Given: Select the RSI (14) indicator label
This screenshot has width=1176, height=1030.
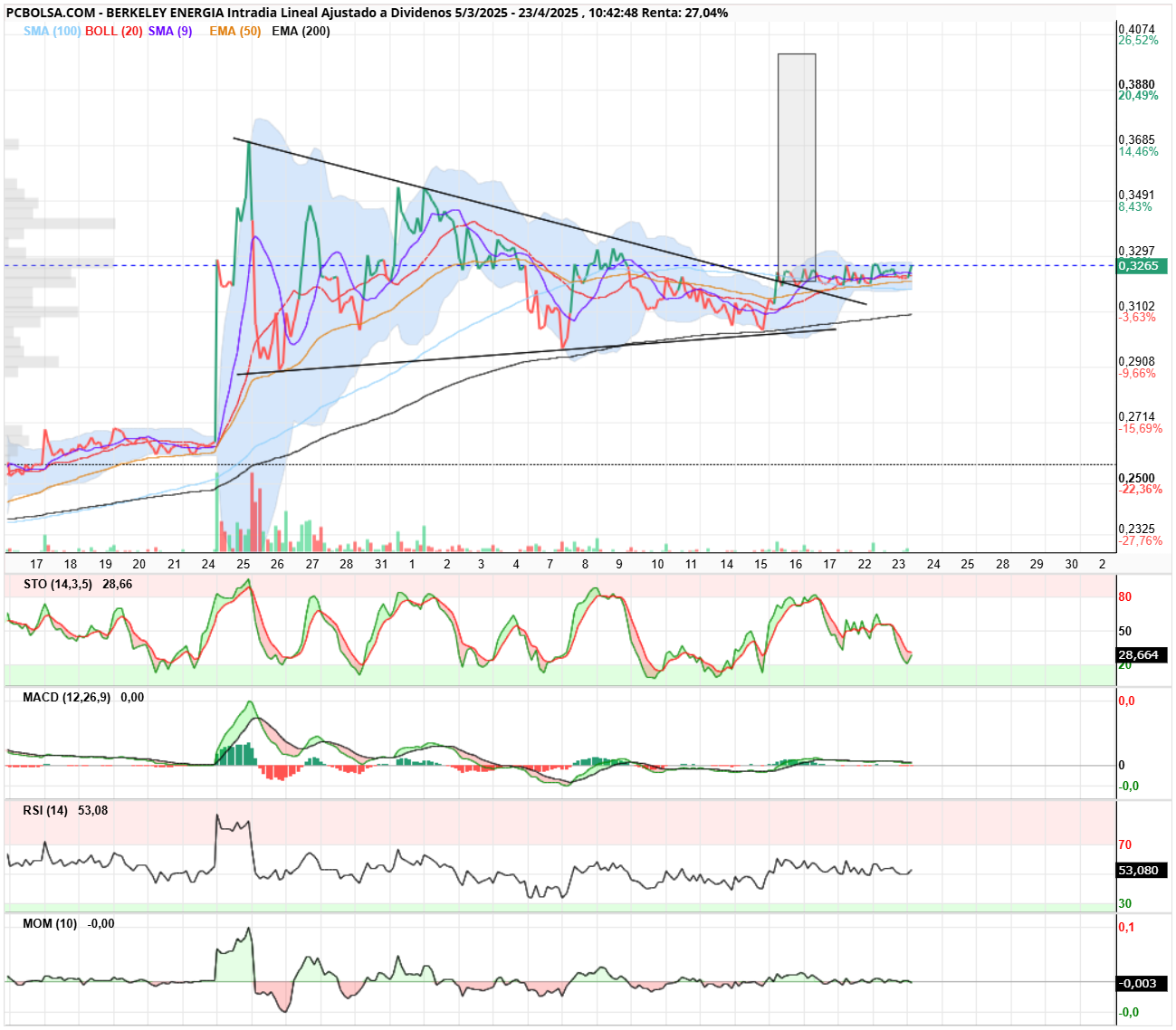Looking at the screenshot, I should click(45, 810).
